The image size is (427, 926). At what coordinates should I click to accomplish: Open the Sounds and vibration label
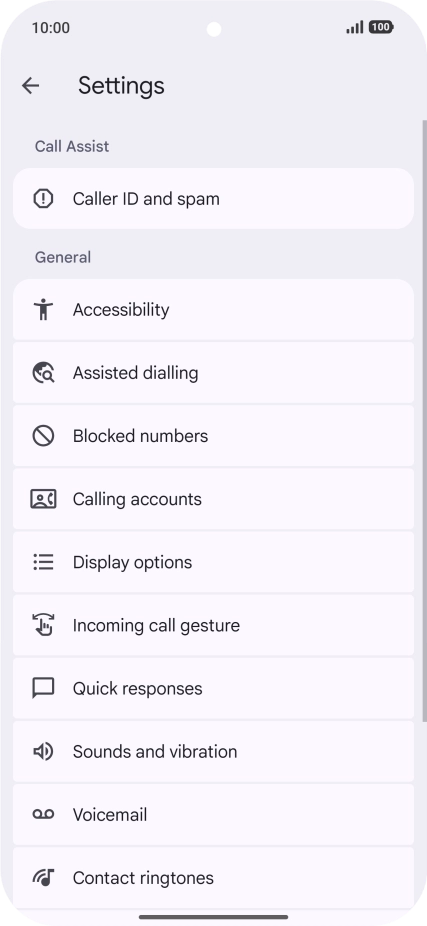[155, 751]
